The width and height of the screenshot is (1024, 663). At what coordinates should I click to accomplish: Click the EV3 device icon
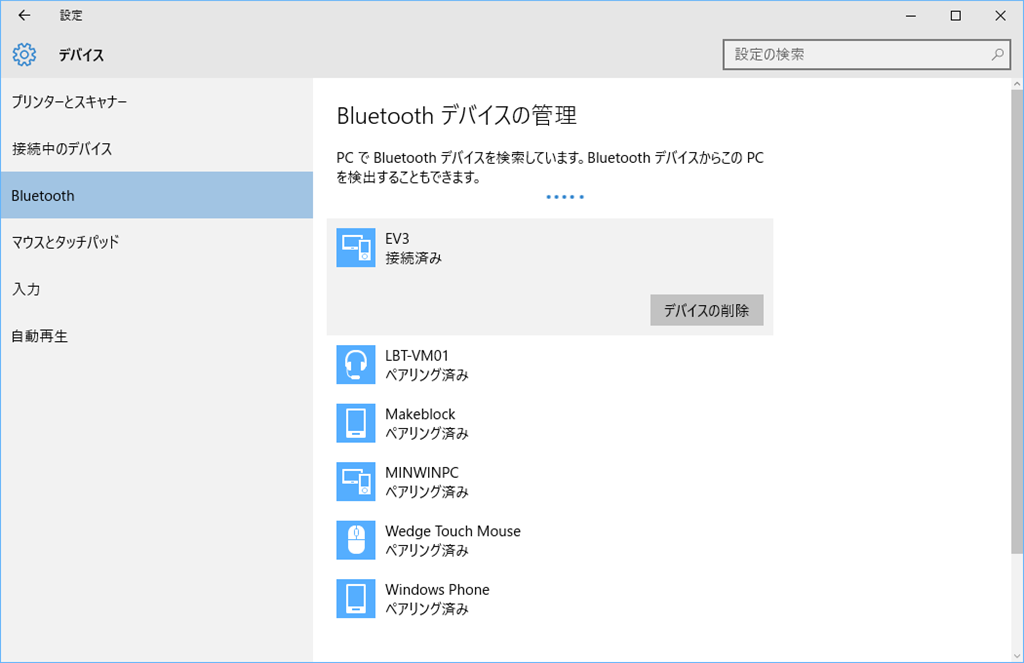[x=356, y=248]
